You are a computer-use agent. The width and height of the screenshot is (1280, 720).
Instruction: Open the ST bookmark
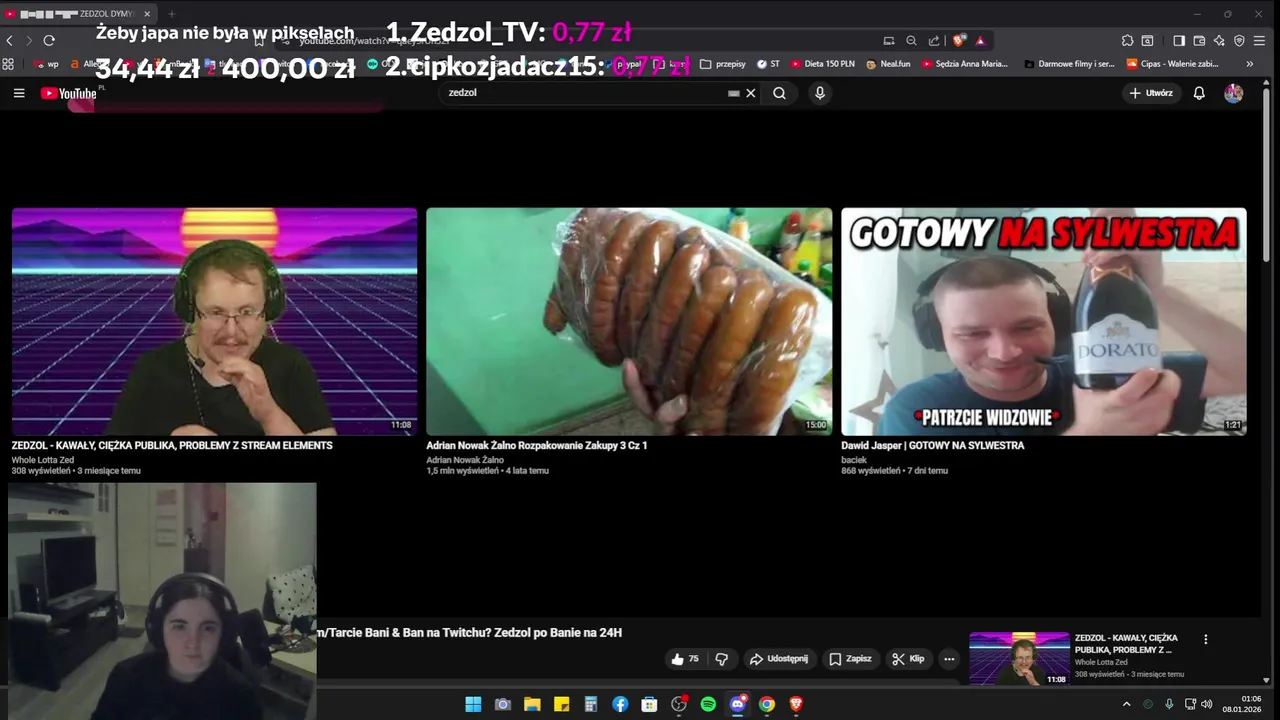pos(768,64)
